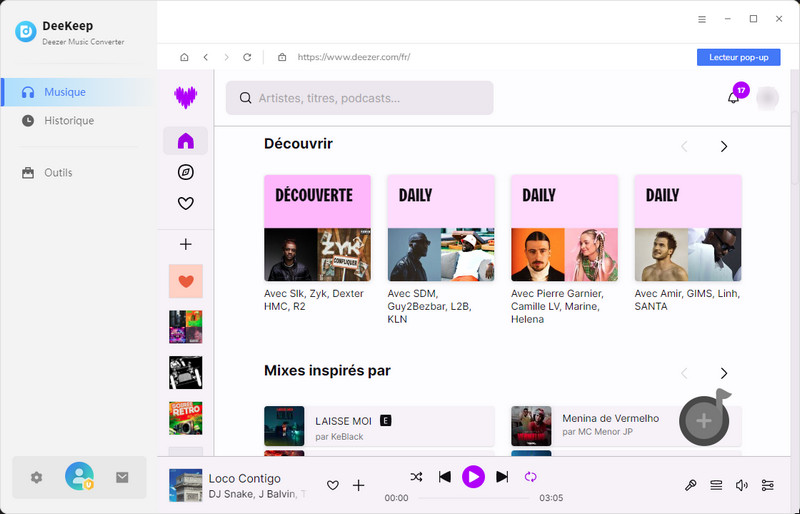This screenshot has width=800, height=514.
Task: Add current track to playlist plus icon
Action: click(359, 485)
